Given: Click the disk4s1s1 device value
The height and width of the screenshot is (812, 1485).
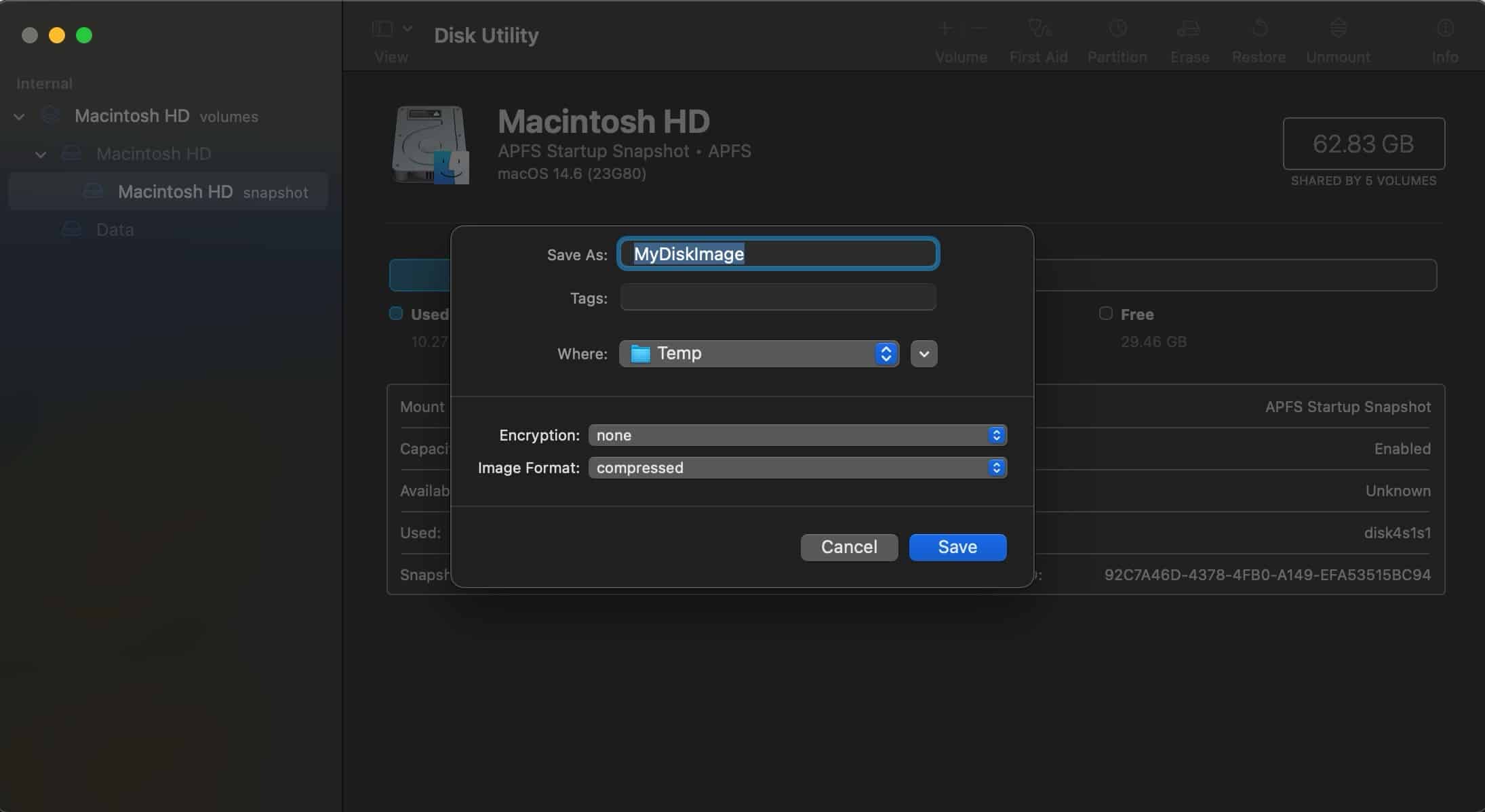Looking at the screenshot, I should click(x=1398, y=533).
